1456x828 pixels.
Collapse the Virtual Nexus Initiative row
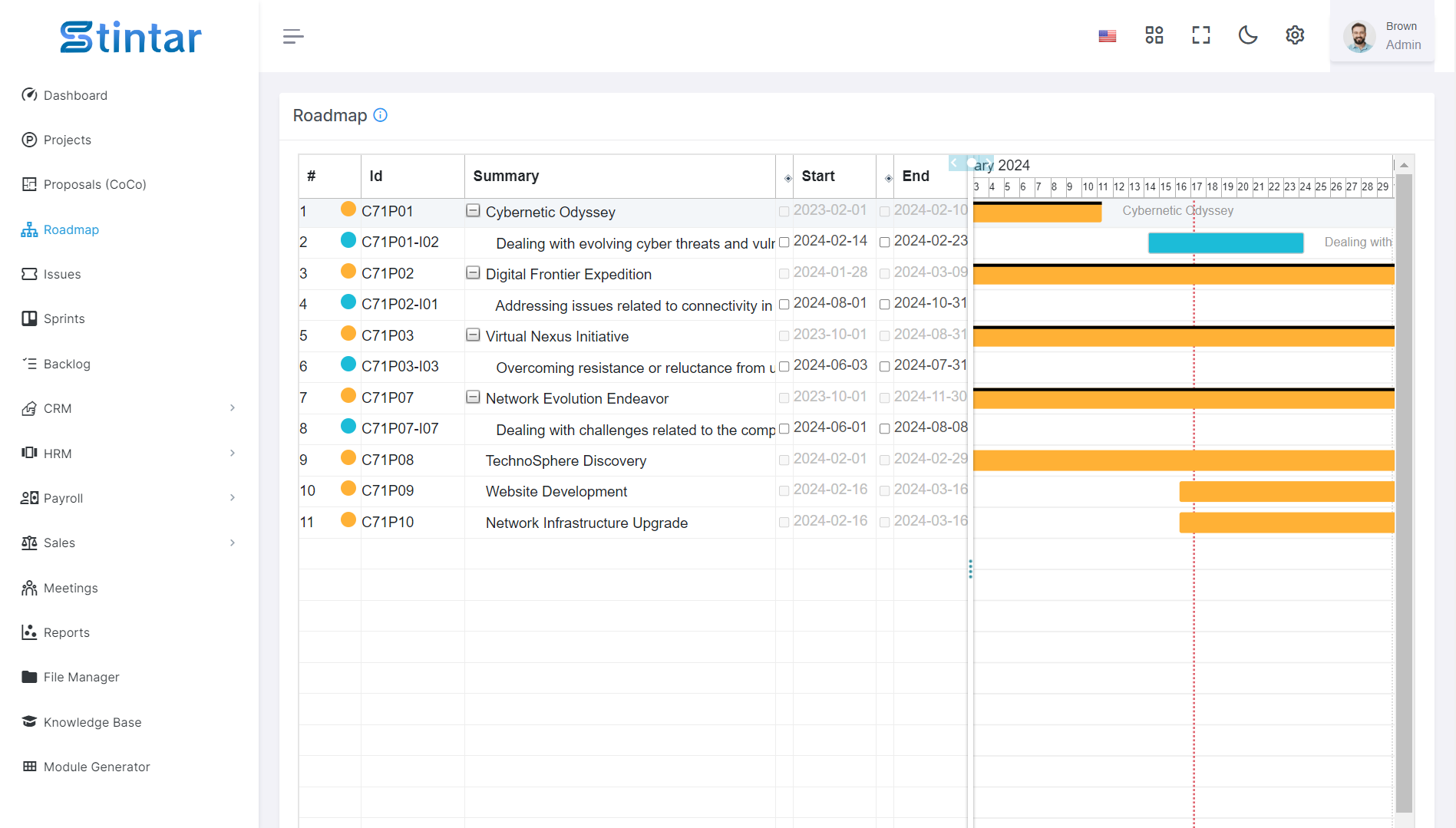click(x=474, y=335)
